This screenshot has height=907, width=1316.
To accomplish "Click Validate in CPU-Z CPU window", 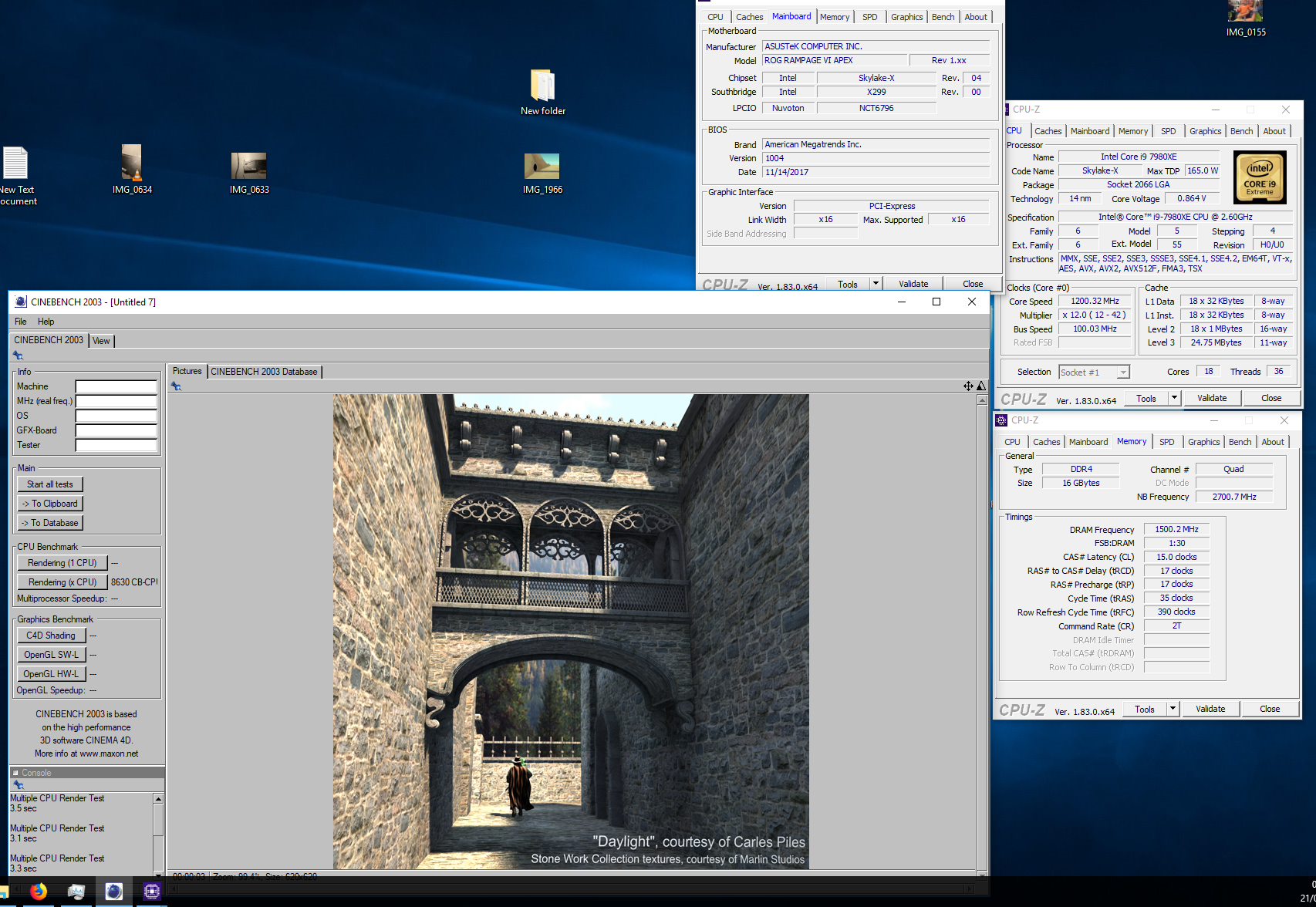I will tap(1212, 398).
